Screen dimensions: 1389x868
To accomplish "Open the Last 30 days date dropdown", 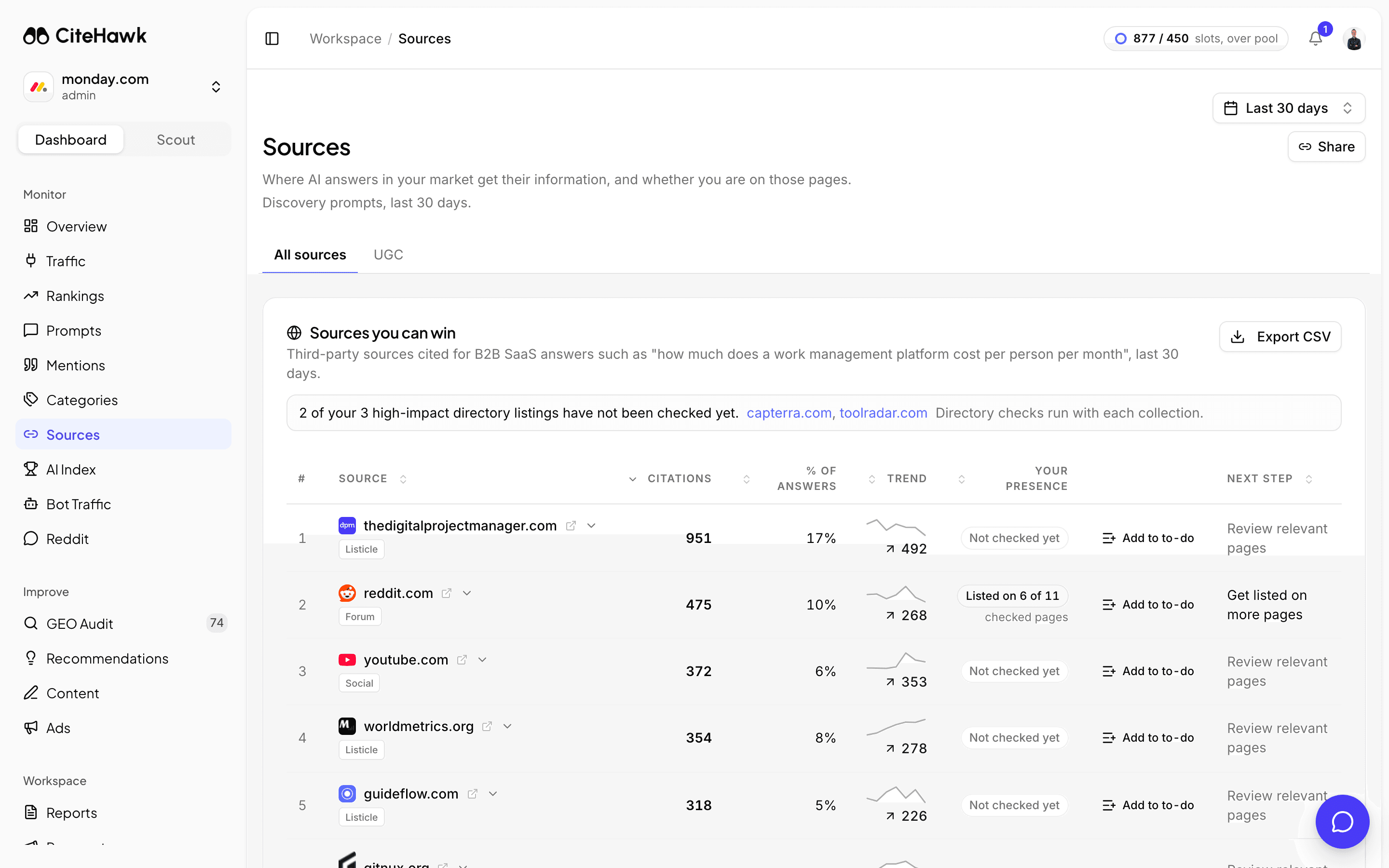I will (1288, 108).
